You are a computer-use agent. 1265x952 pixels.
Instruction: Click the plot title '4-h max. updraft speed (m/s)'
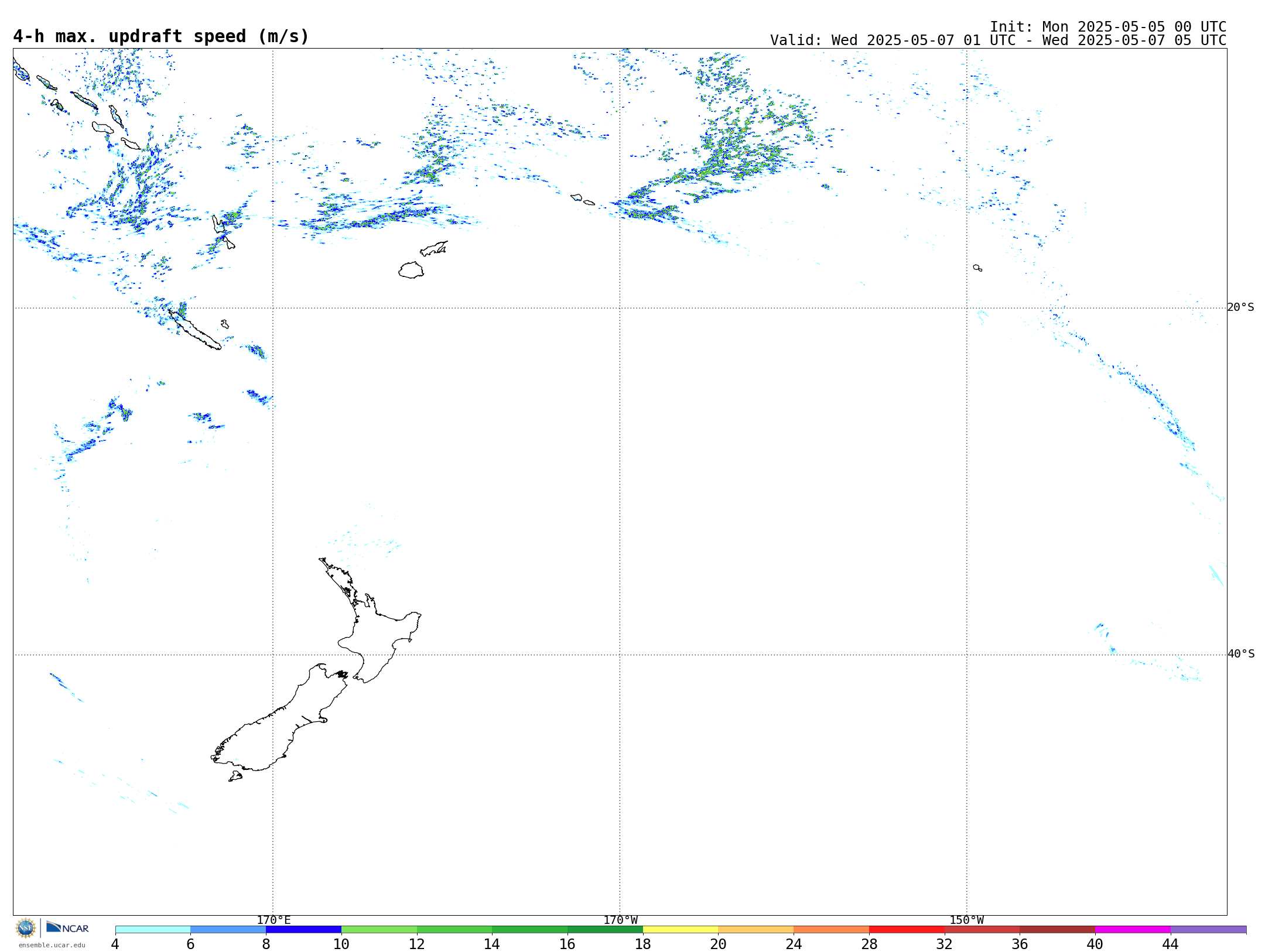[x=161, y=36]
